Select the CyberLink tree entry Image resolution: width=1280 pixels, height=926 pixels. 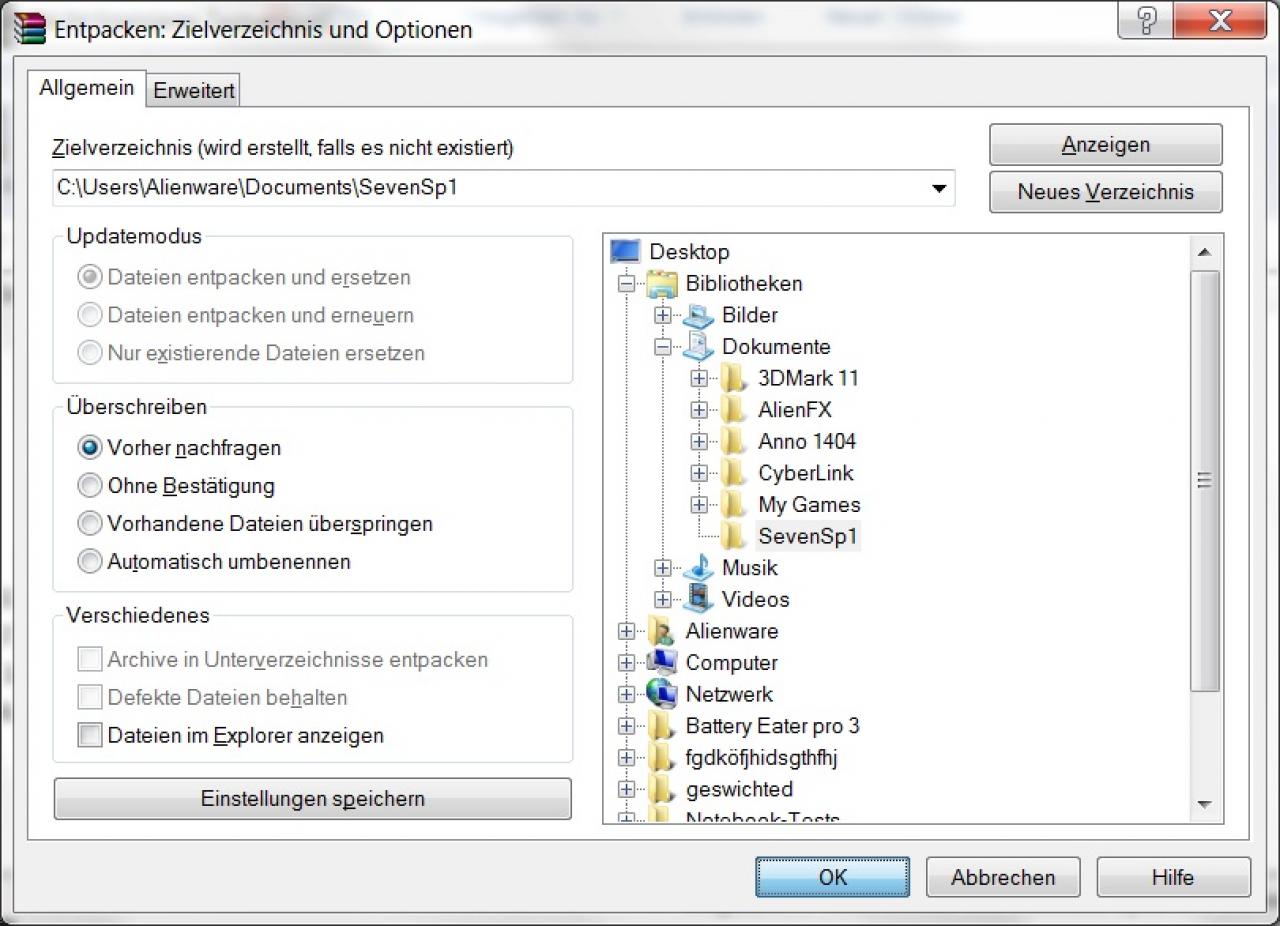(806, 473)
